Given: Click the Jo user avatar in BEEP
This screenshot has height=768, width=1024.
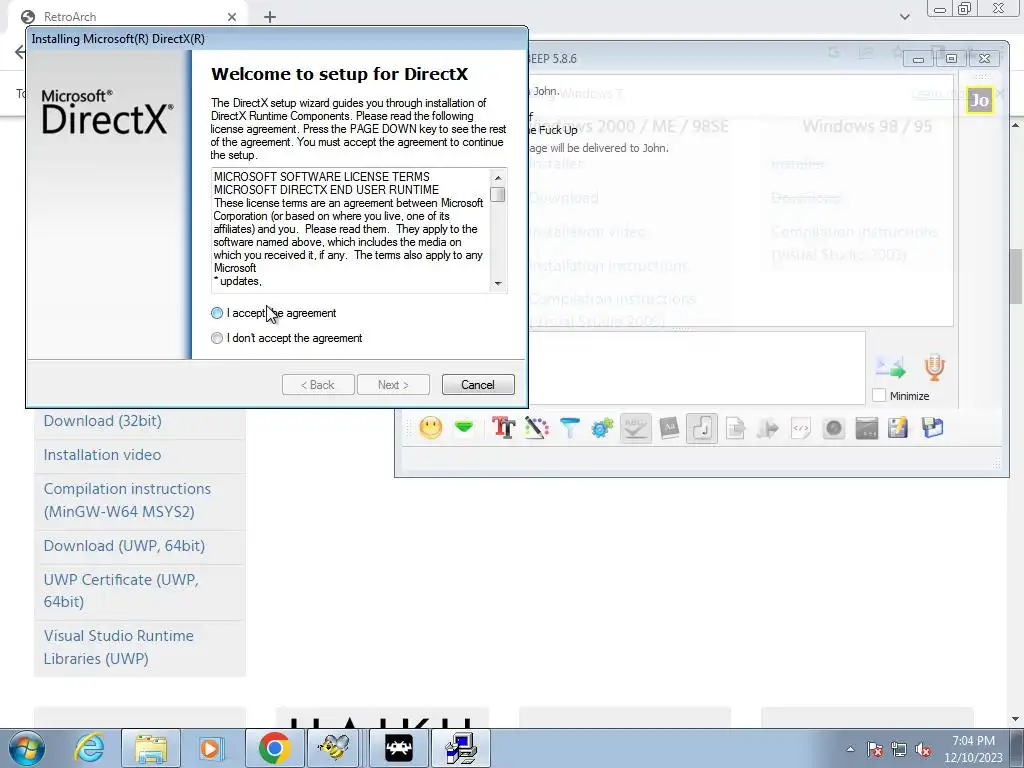Looking at the screenshot, I should point(980,100).
